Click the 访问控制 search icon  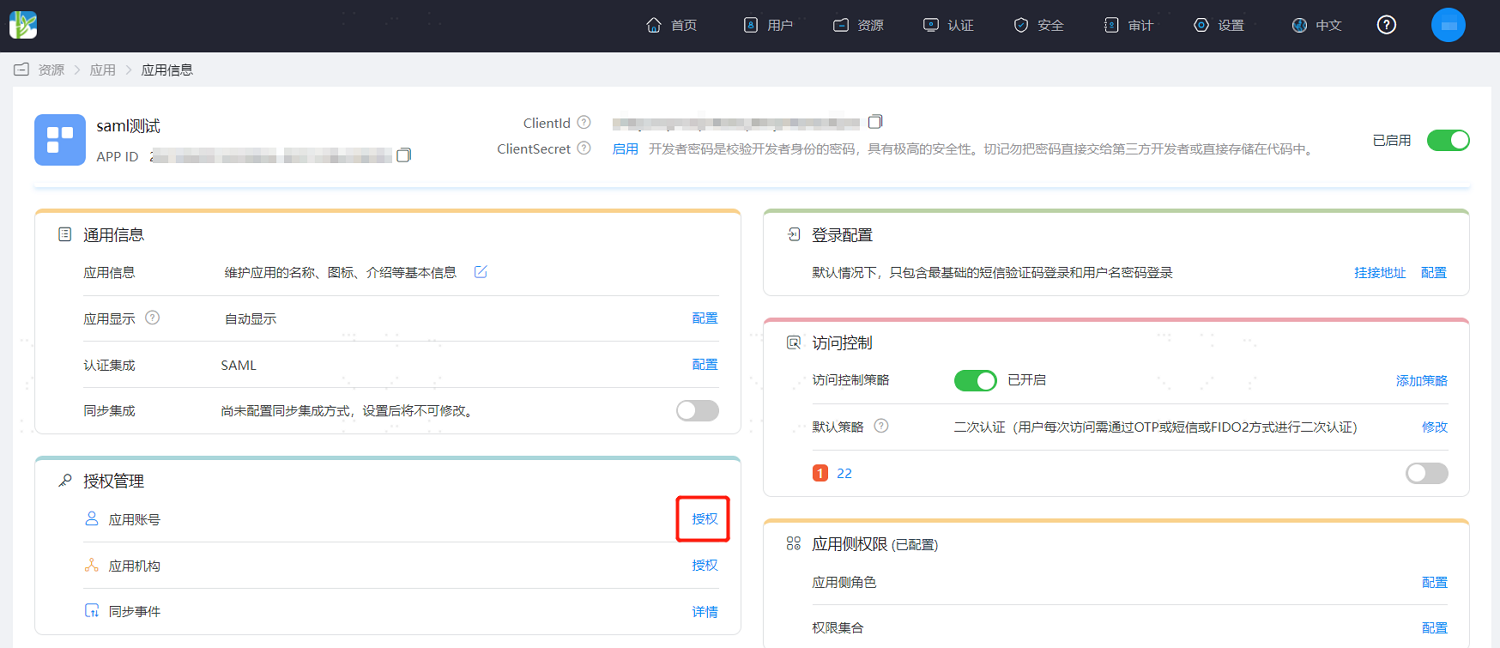click(x=794, y=342)
